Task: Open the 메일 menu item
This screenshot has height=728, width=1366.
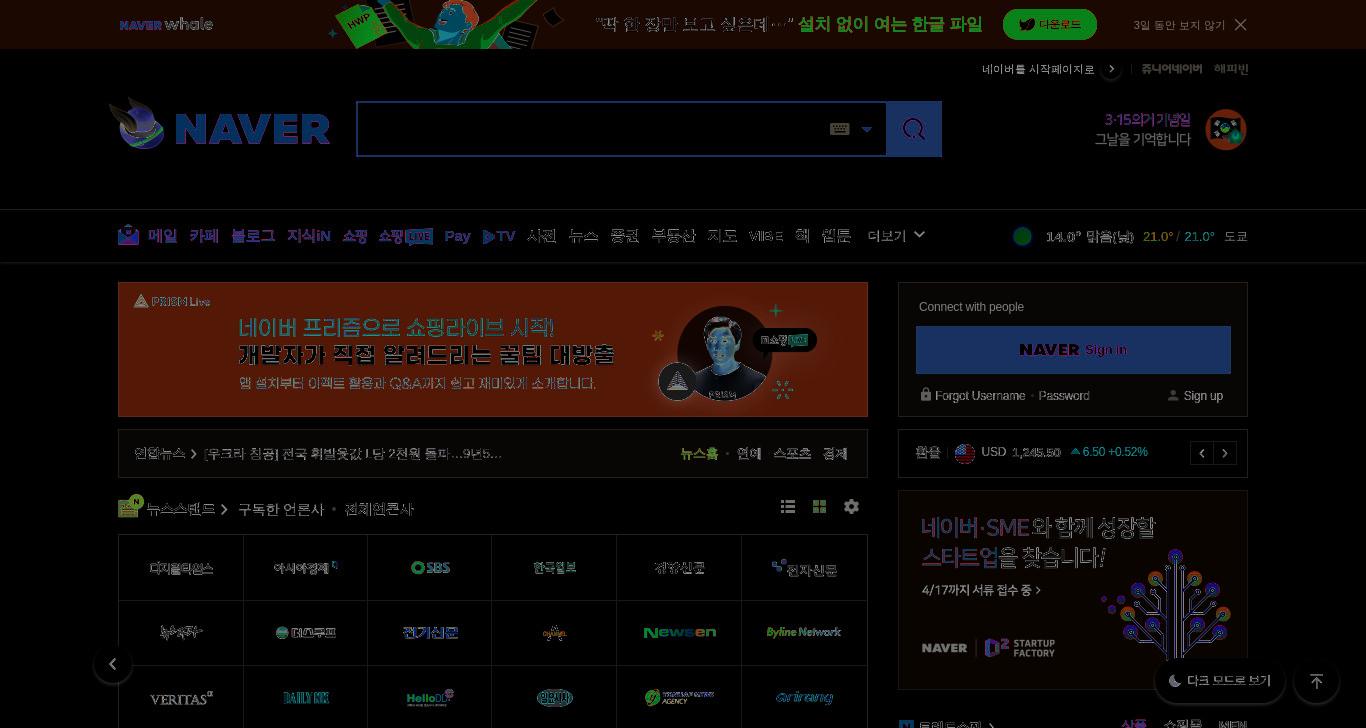Action: [163, 236]
